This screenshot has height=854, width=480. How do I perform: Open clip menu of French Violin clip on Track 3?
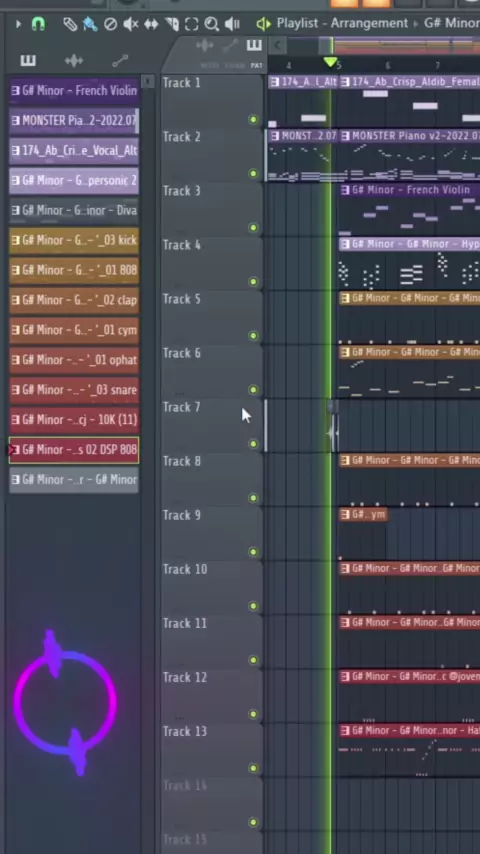(345, 190)
